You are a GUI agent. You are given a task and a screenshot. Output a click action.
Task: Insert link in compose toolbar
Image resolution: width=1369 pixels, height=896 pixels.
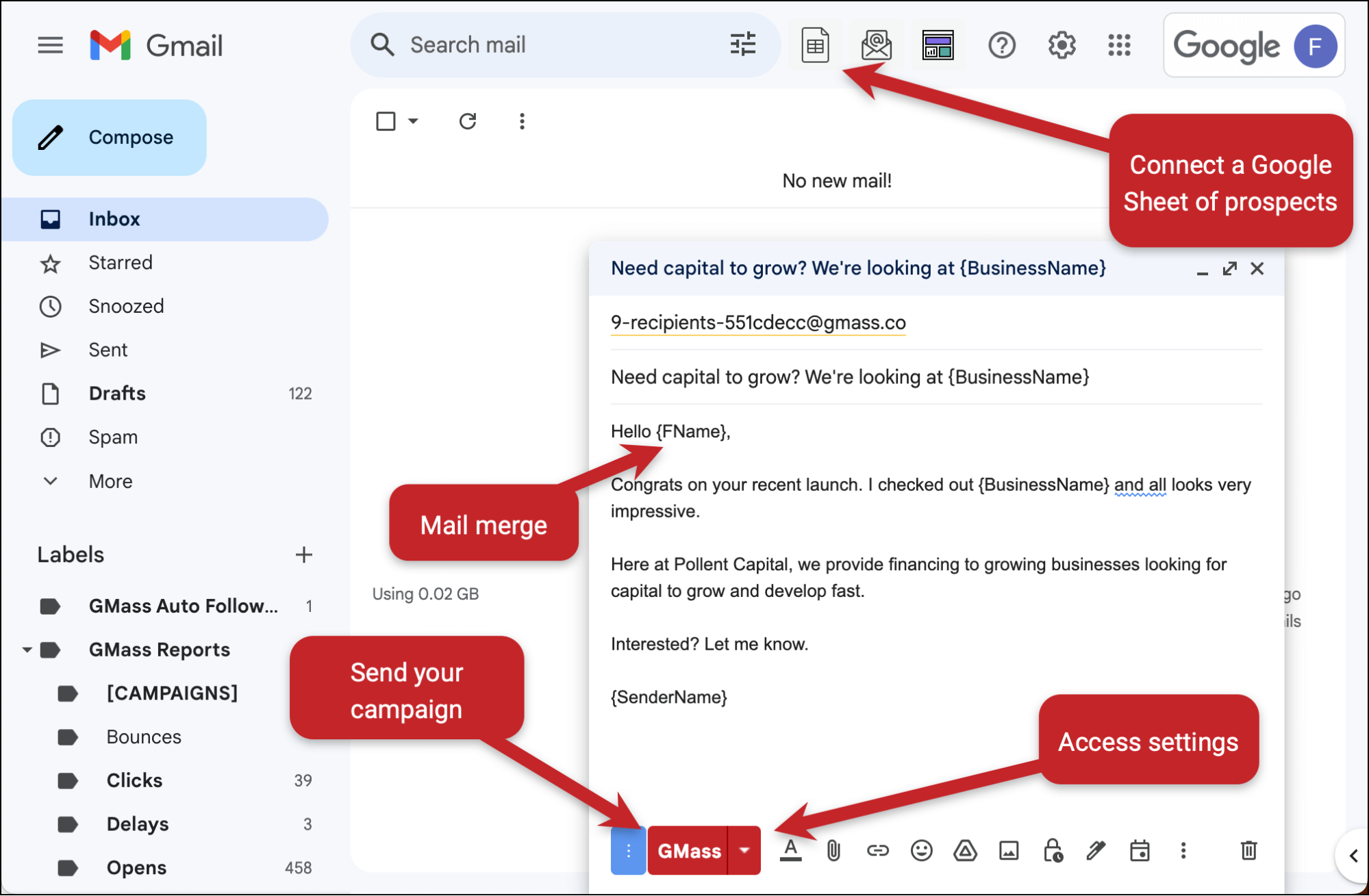coord(877,850)
